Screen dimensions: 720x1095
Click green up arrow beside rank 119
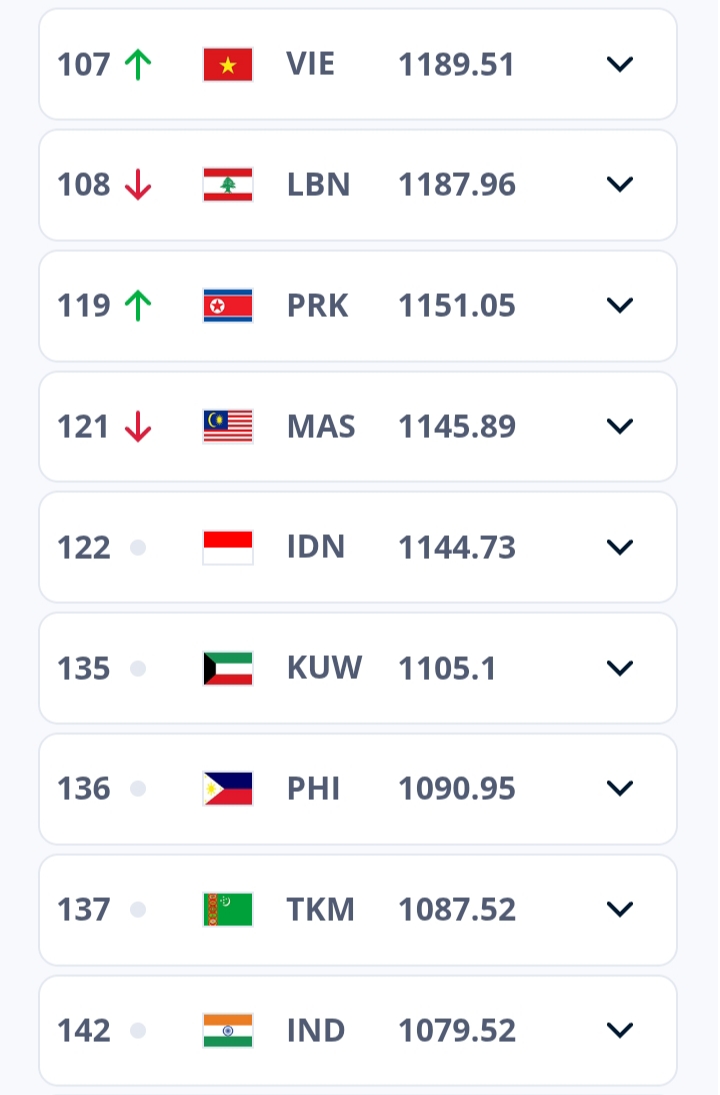point(138,306)
